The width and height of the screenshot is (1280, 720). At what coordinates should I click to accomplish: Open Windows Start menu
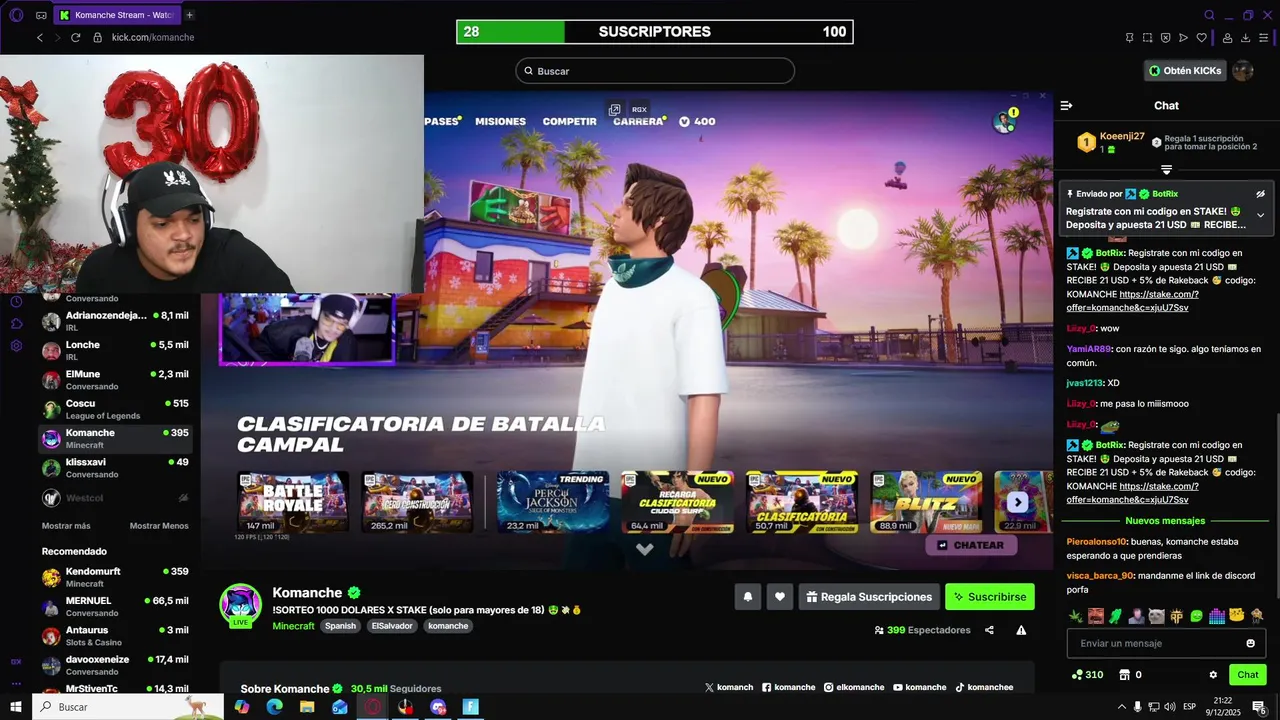click(16, 707)
